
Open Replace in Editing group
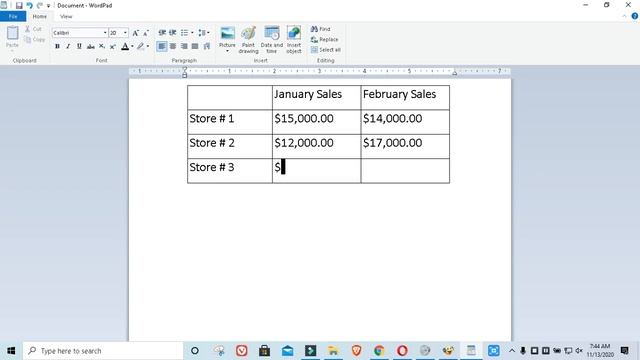tap(324, 40)
